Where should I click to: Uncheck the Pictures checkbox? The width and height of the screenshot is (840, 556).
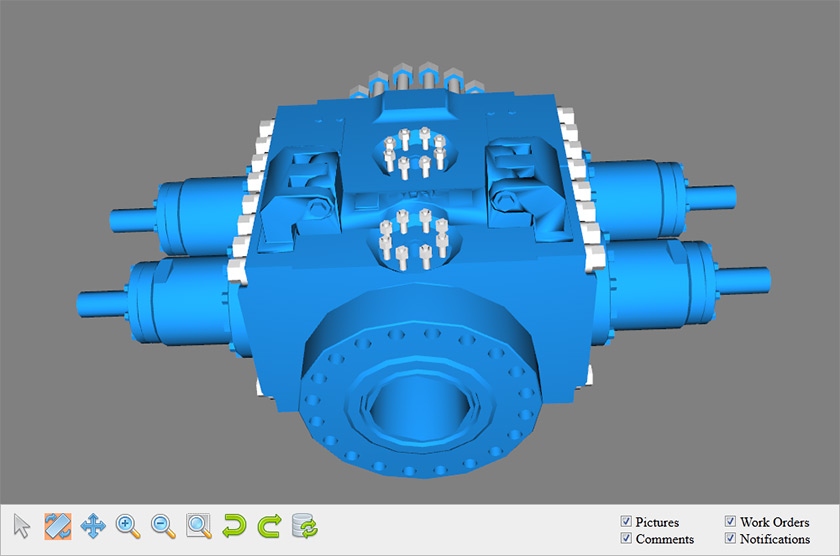click(x=626, y=521)
